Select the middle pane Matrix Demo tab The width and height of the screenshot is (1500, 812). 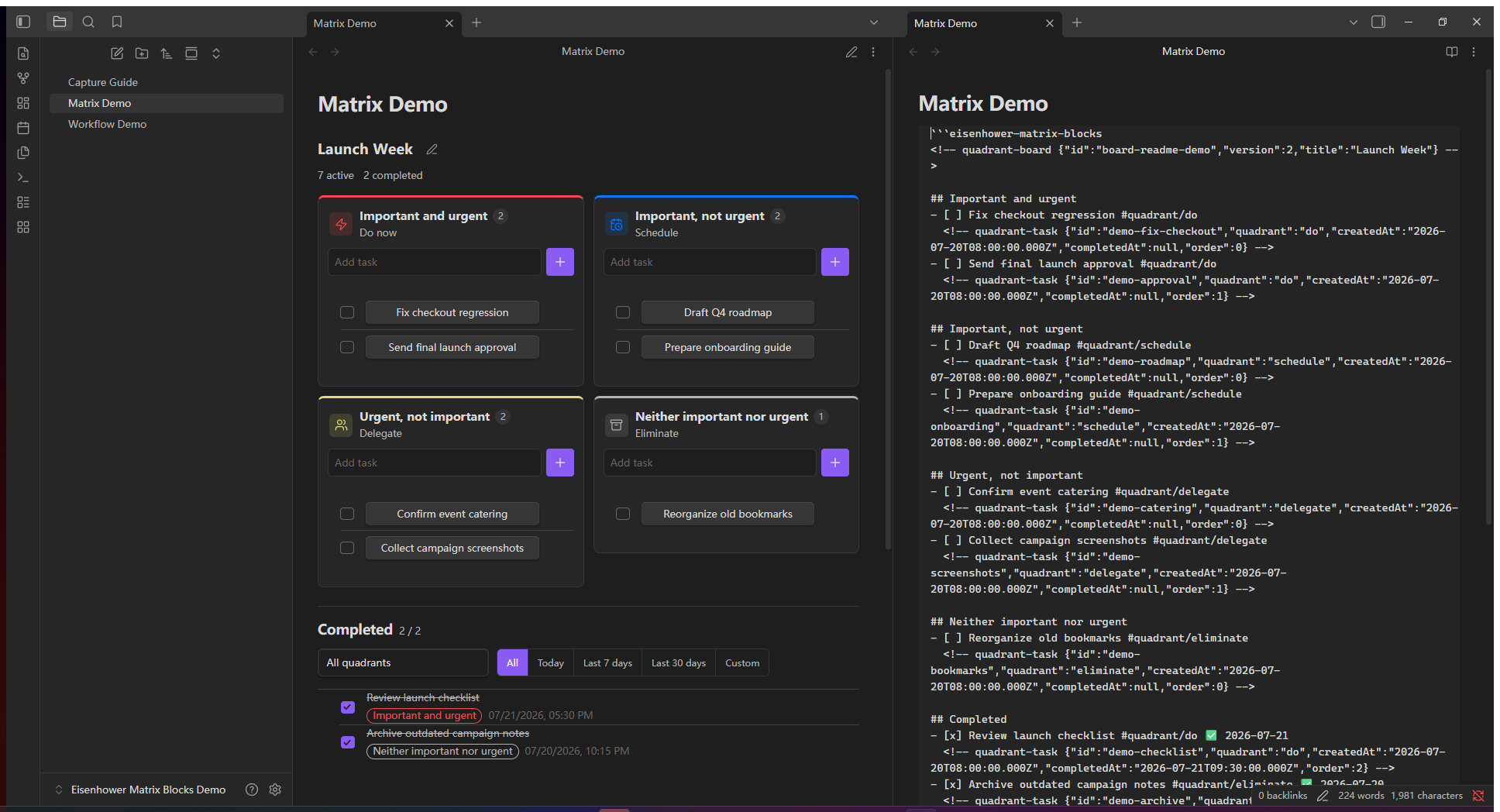(375, 23)
